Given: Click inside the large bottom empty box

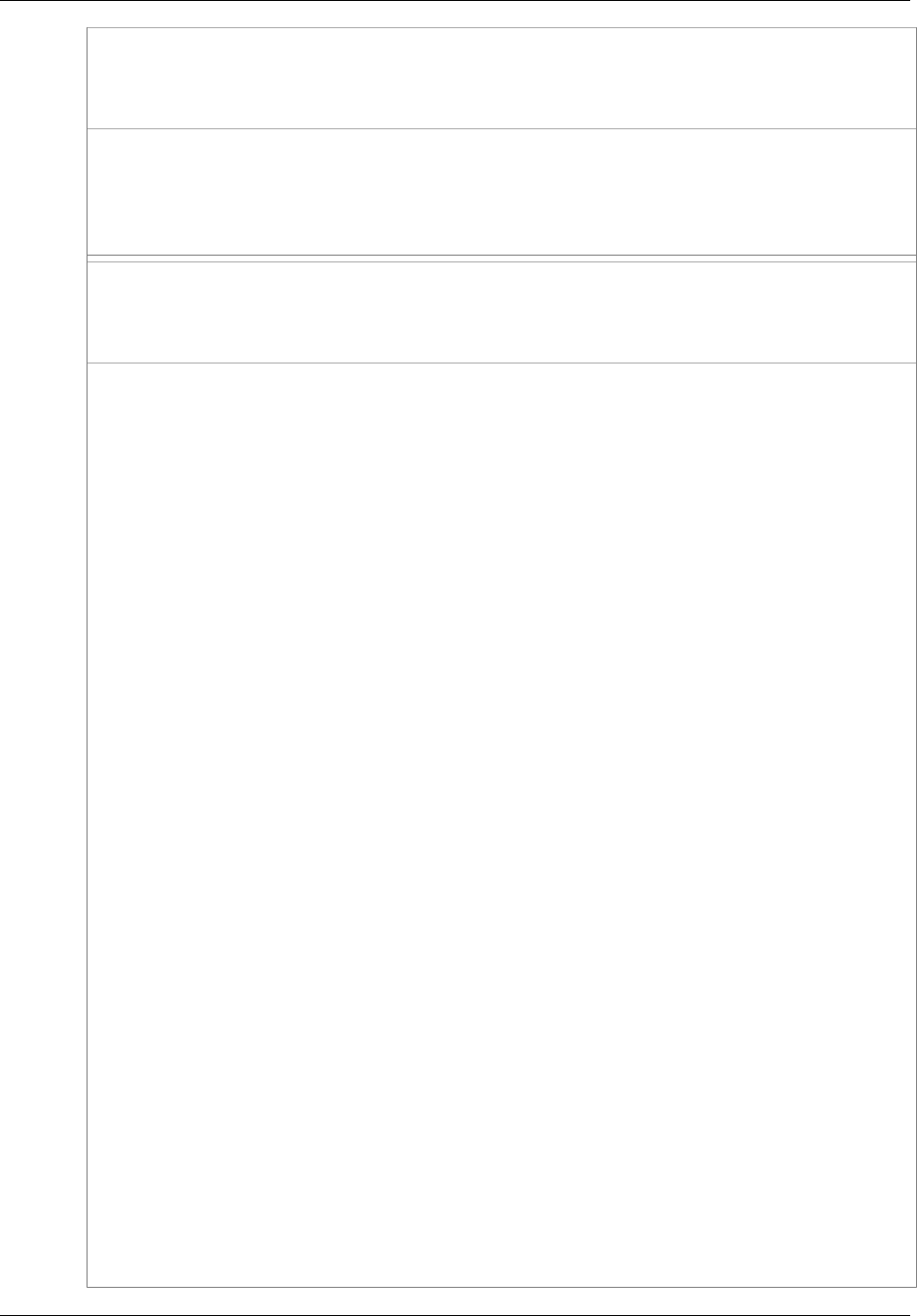Looking at the screenshot, I should coord(502,825).
